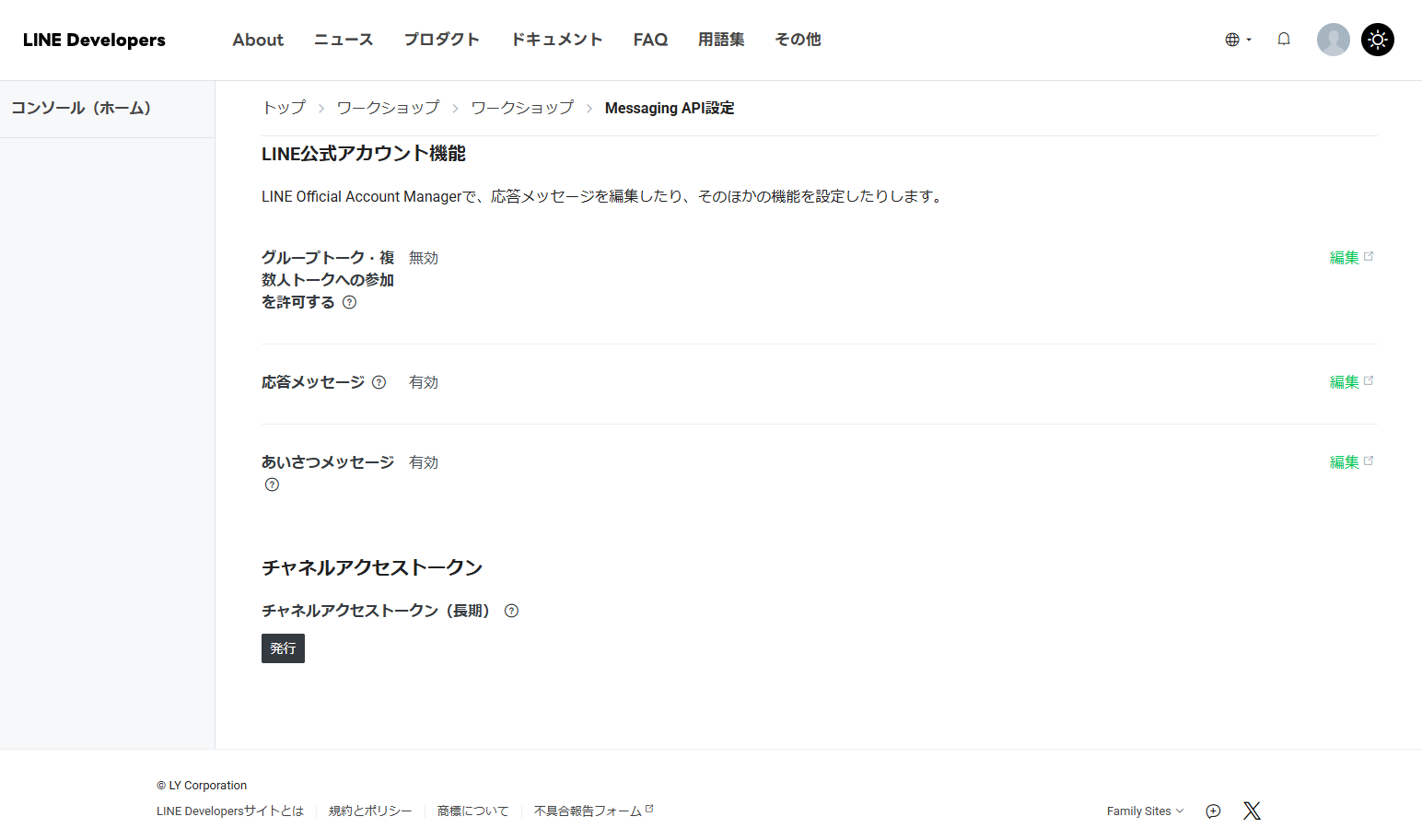Viewport: 1422px width, 840px height.
Task: Select コンソール（ホーム）in the sidebar
Action: click(81, 108)
